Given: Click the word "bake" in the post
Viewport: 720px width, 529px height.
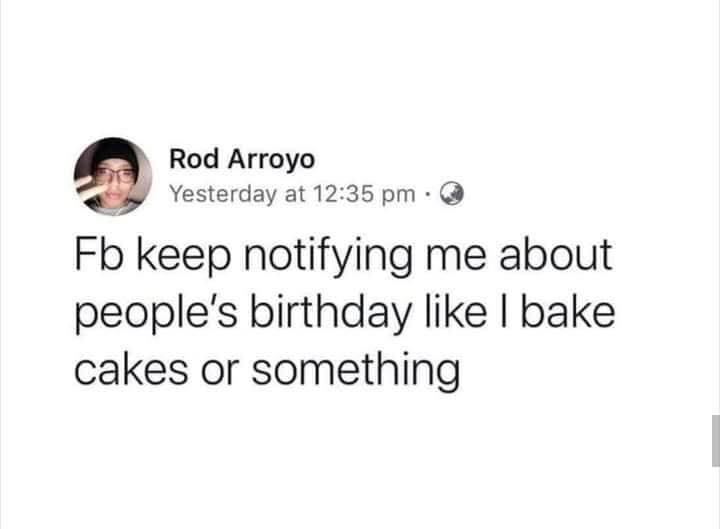Looking at the screenshot, I should coord(568,312).
